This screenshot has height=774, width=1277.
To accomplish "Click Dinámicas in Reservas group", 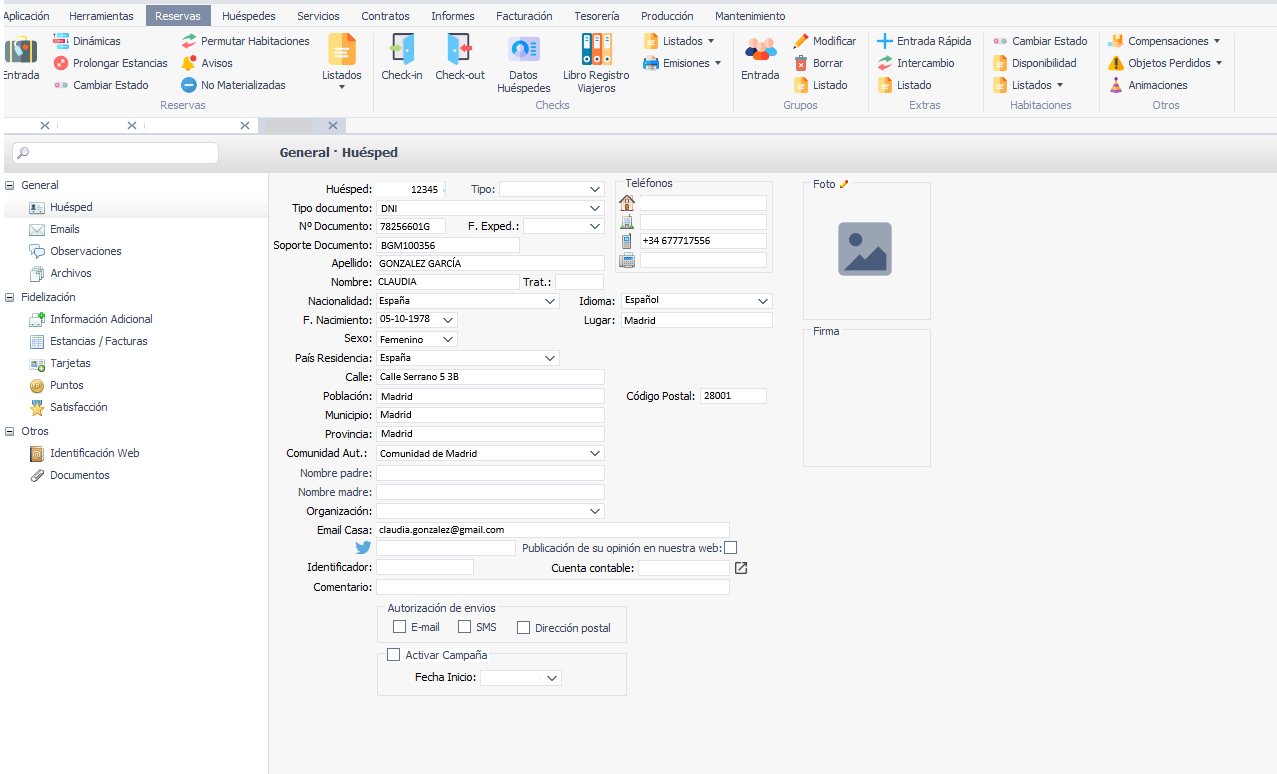I will point(87,41).
